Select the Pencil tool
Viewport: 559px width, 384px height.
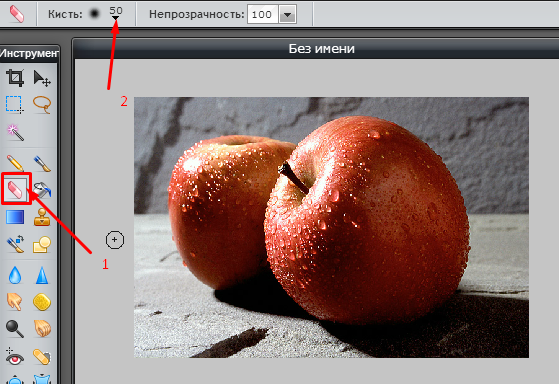click(x=15, y=163)
